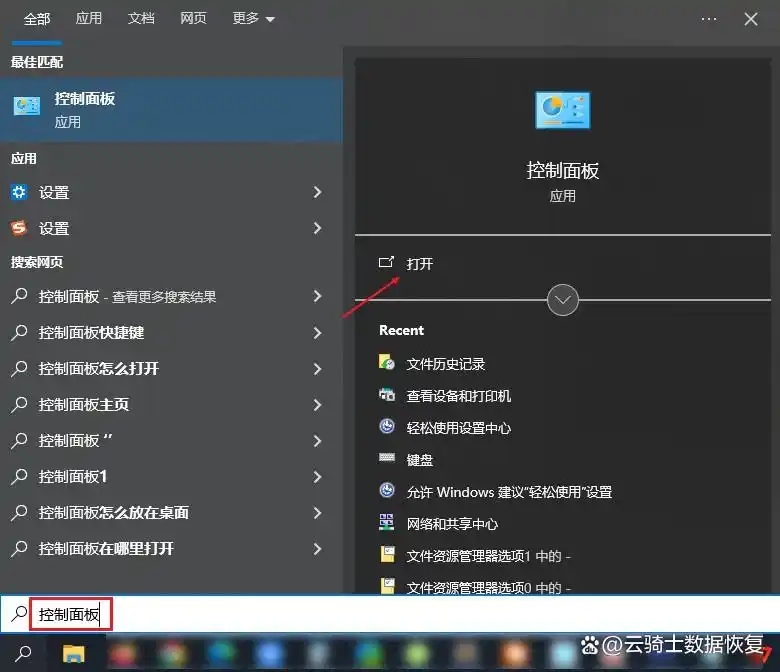Click the search box containing 控制面板
The width and height of the screenshot is (780, 672).
click(x=300, y=615)
